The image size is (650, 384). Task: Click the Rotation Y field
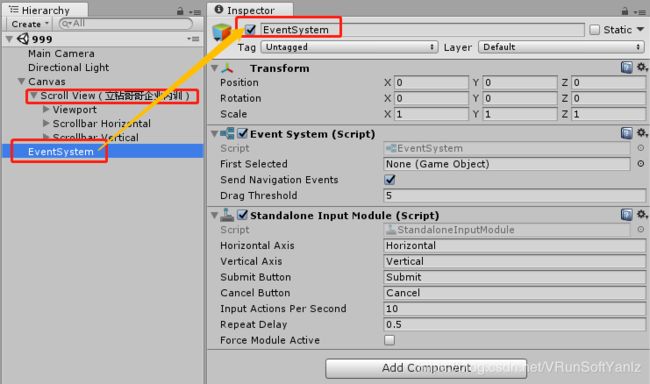coord(520,98)
